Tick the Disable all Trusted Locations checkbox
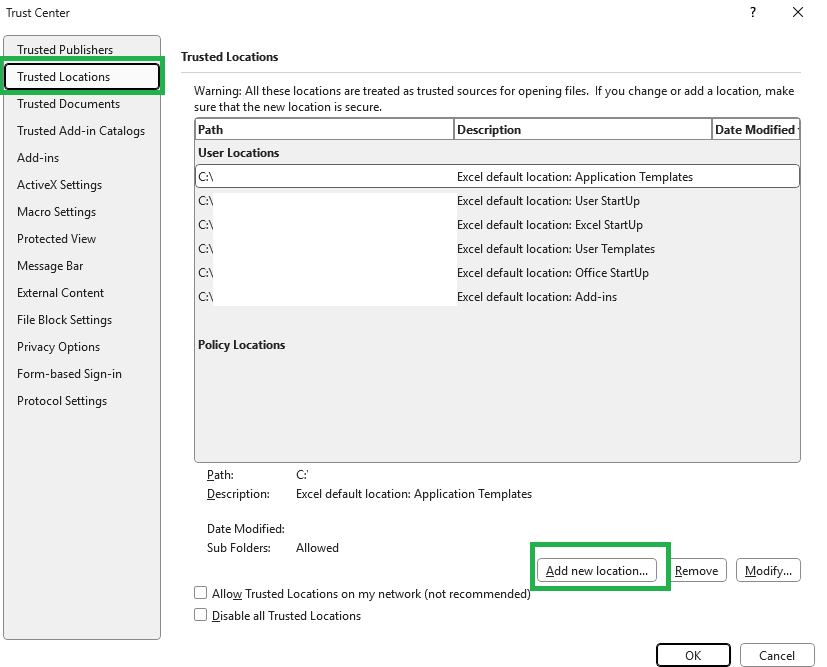Screen dimensions: 827x667 point(200,615)
